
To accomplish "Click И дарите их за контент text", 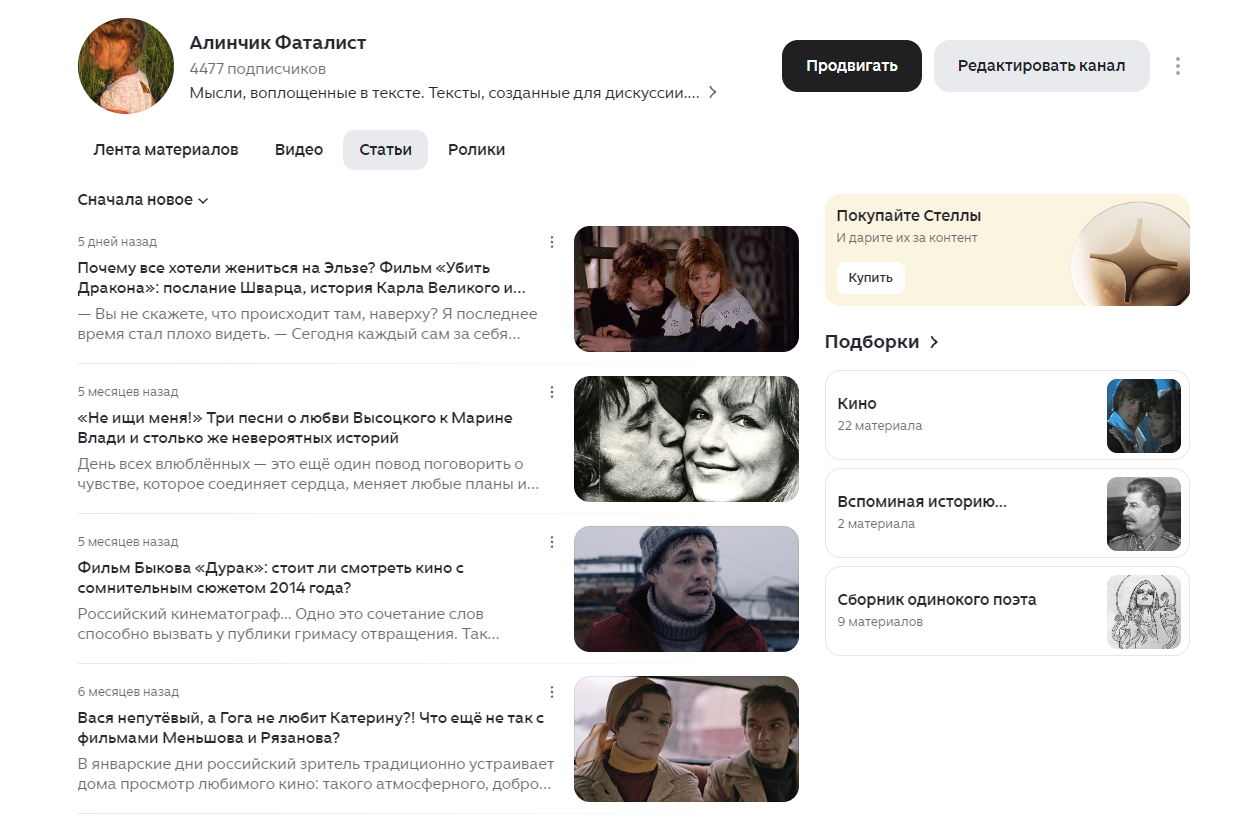I will (x=907, y=238).
